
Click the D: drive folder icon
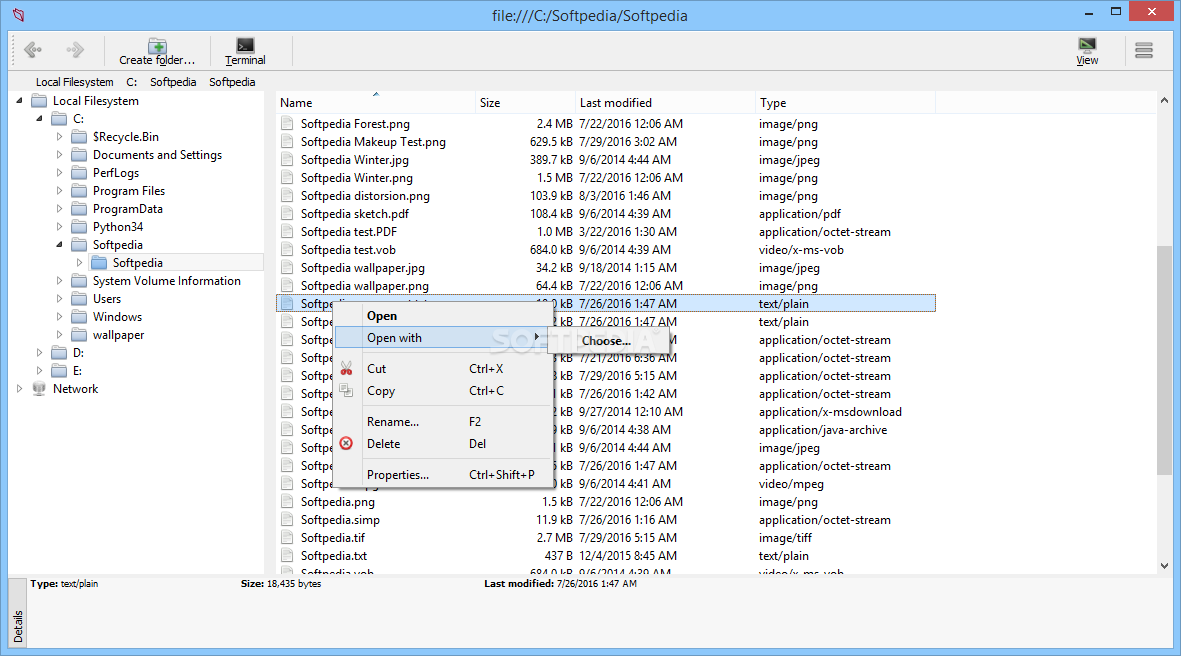[x=60, y=352]
